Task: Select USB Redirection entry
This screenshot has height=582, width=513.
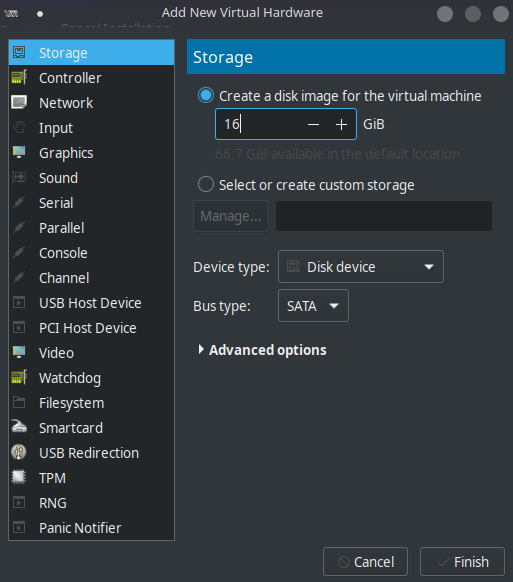Action: [91, 453]
